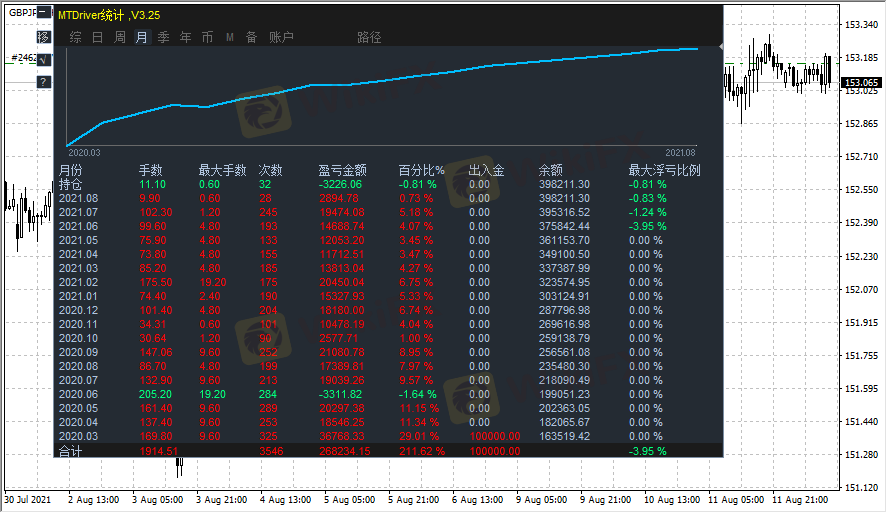Switch to the 年 yearly tab
Screen dimensions: 887x513
(185, 37)
